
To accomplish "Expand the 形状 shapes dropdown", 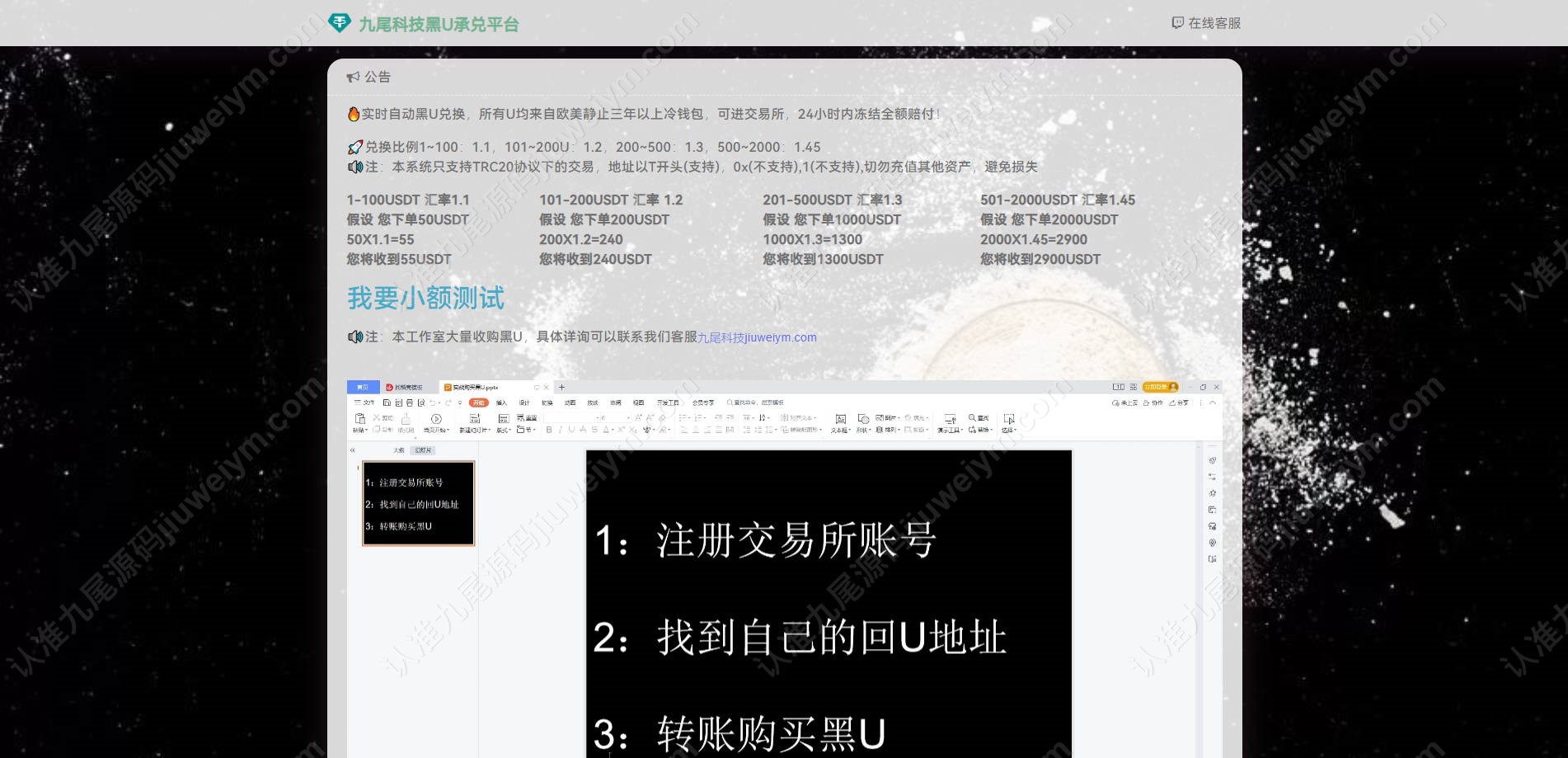I will (864, 430).
